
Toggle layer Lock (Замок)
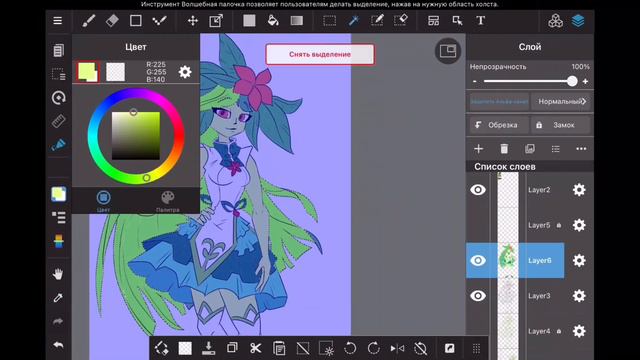coord(560,125)
